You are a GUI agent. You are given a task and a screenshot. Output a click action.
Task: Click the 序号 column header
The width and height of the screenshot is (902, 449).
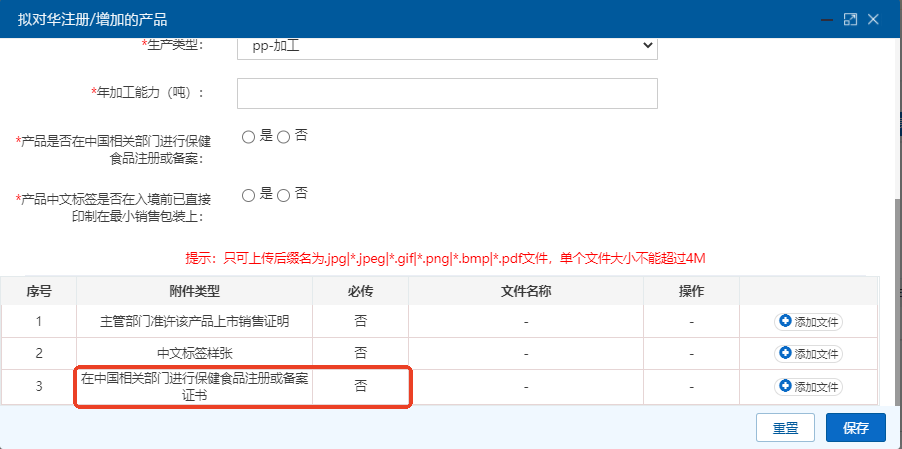[x=39, y=291]
